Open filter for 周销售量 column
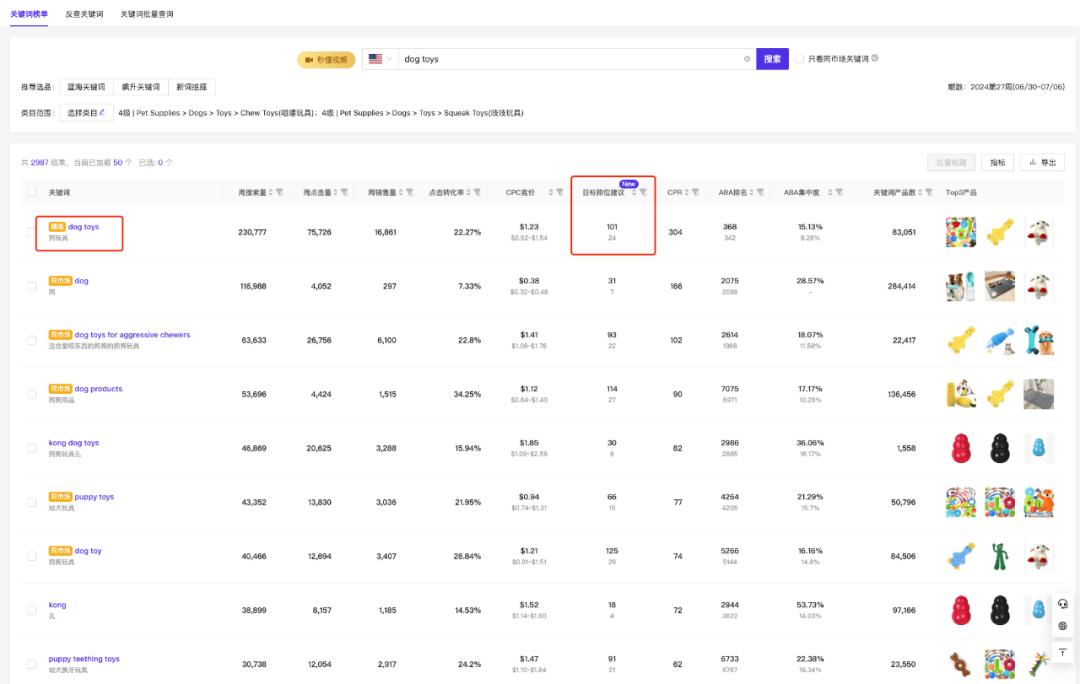This screenshot has width=1080, height=684. pos(410,193)
